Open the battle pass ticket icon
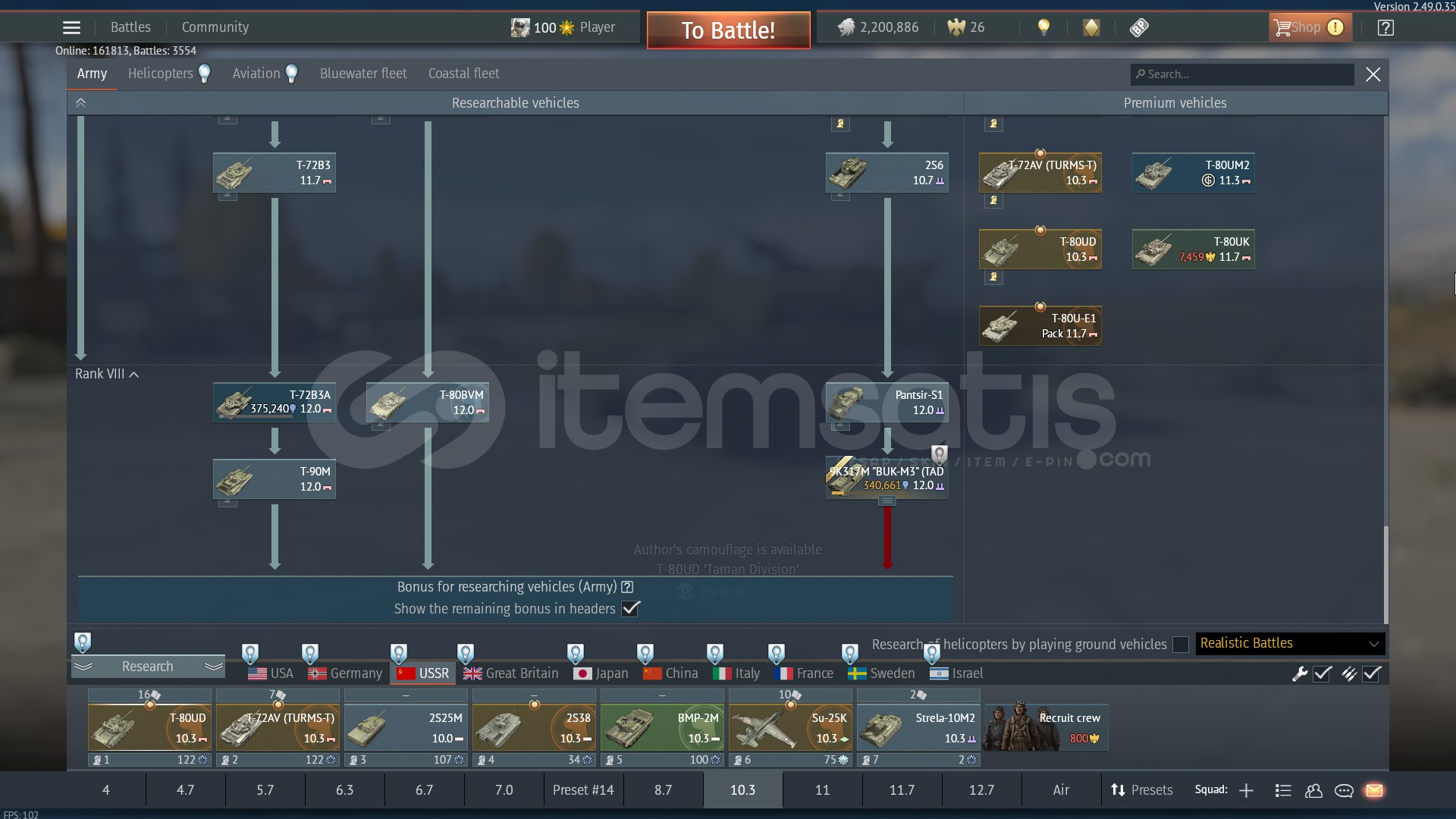Viewport: 1456px width, 819px height. 1139,27
